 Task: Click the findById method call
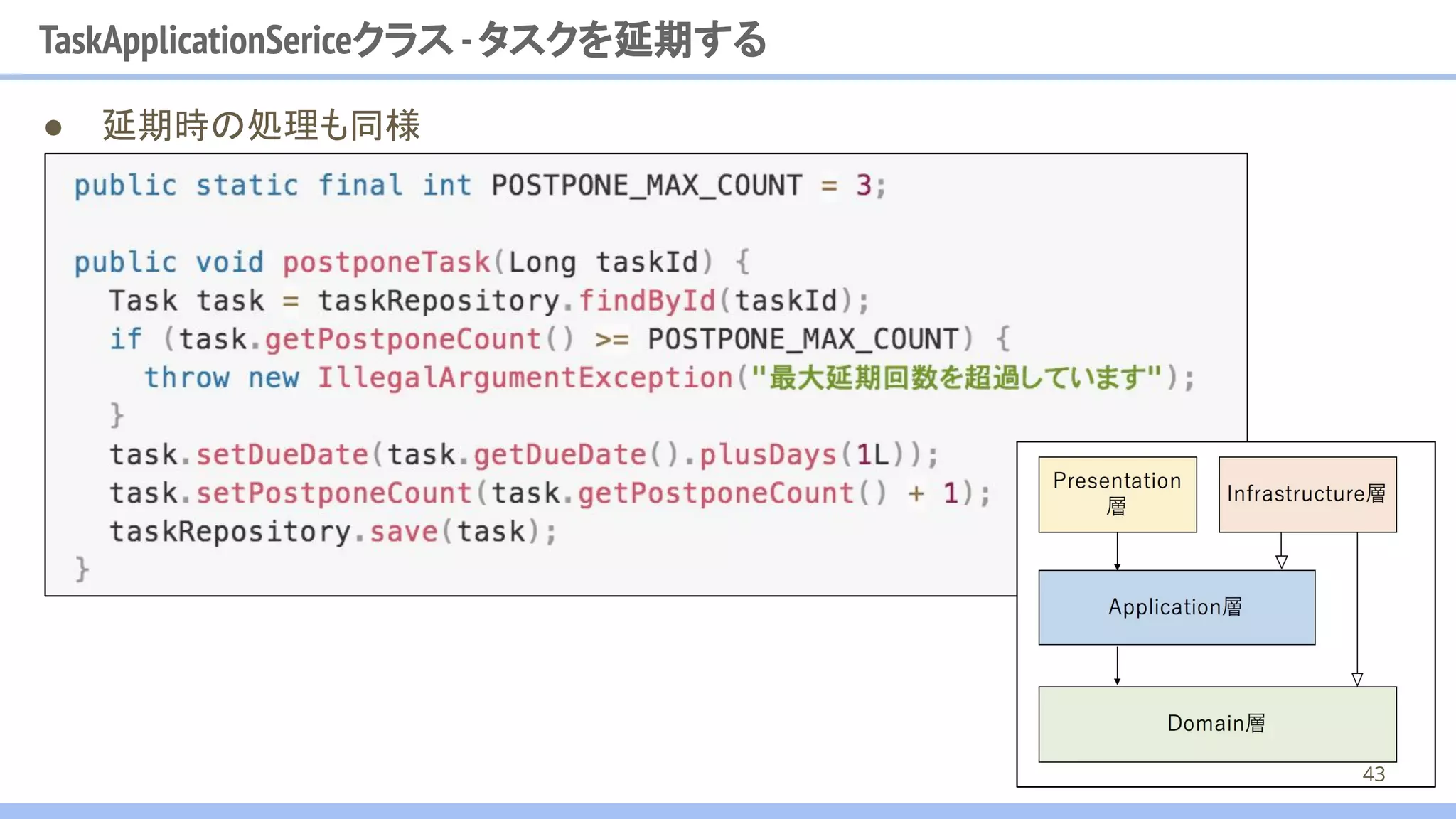click(x=647, y=301)
